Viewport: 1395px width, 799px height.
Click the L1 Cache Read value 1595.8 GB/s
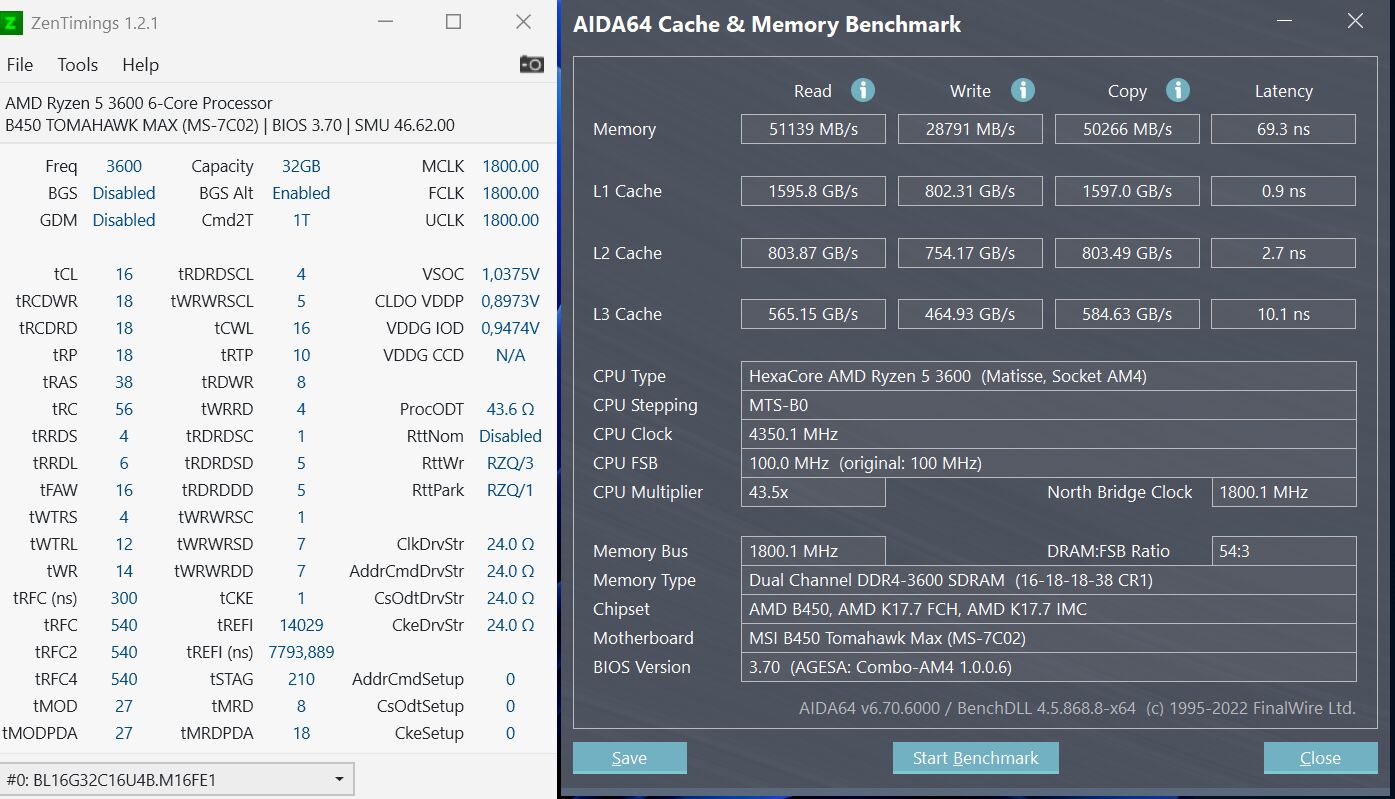[x=813, y=191]
